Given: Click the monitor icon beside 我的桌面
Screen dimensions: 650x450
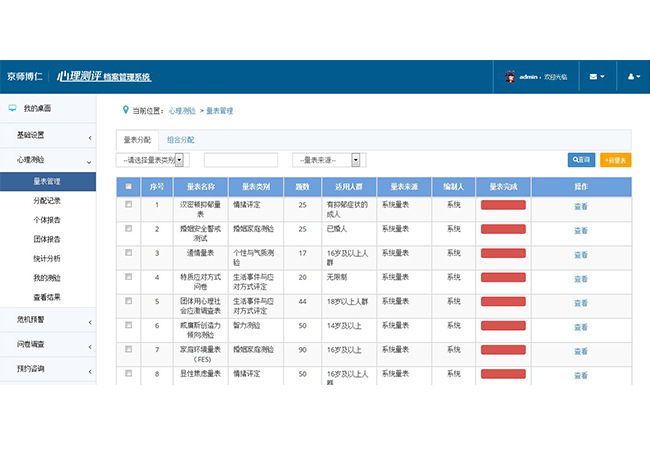Looking at the screenshot, I should click(x=12, y=108).
